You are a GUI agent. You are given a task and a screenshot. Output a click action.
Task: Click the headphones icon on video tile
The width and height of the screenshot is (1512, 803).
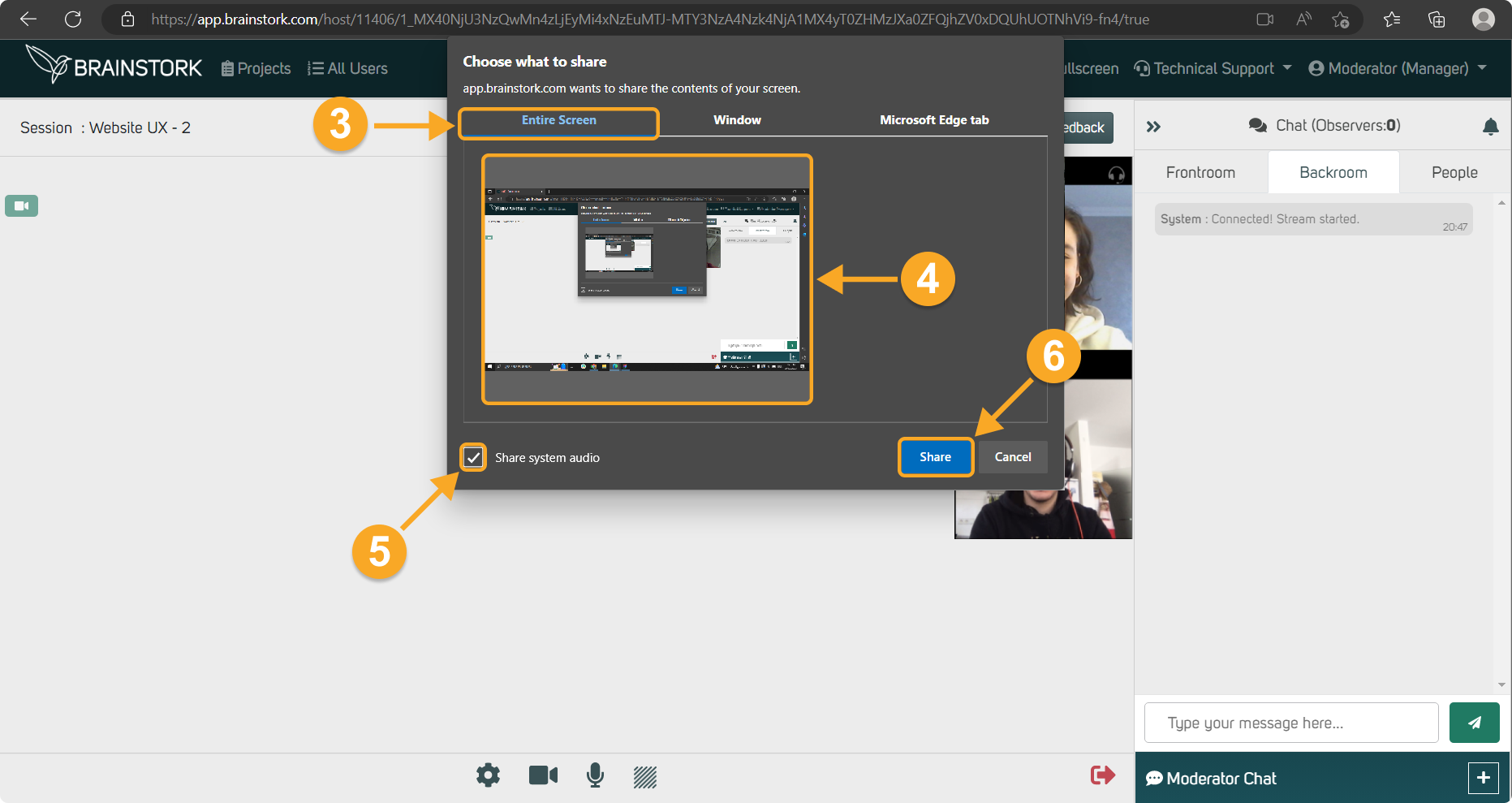pos(1116,174)
